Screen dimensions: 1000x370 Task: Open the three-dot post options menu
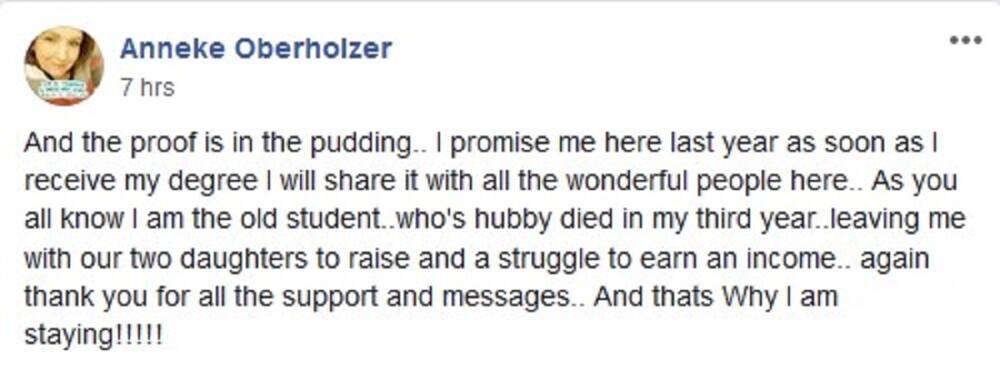(965, 41)
